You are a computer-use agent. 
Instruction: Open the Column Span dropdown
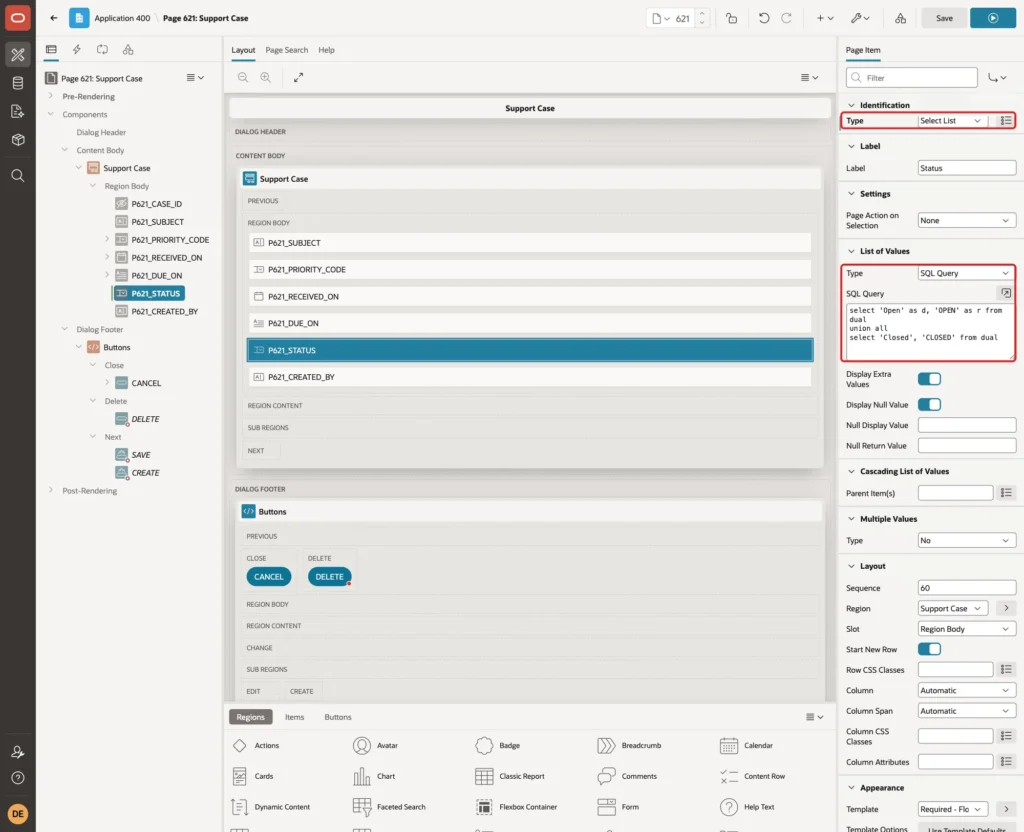click(x=967, y=711)
